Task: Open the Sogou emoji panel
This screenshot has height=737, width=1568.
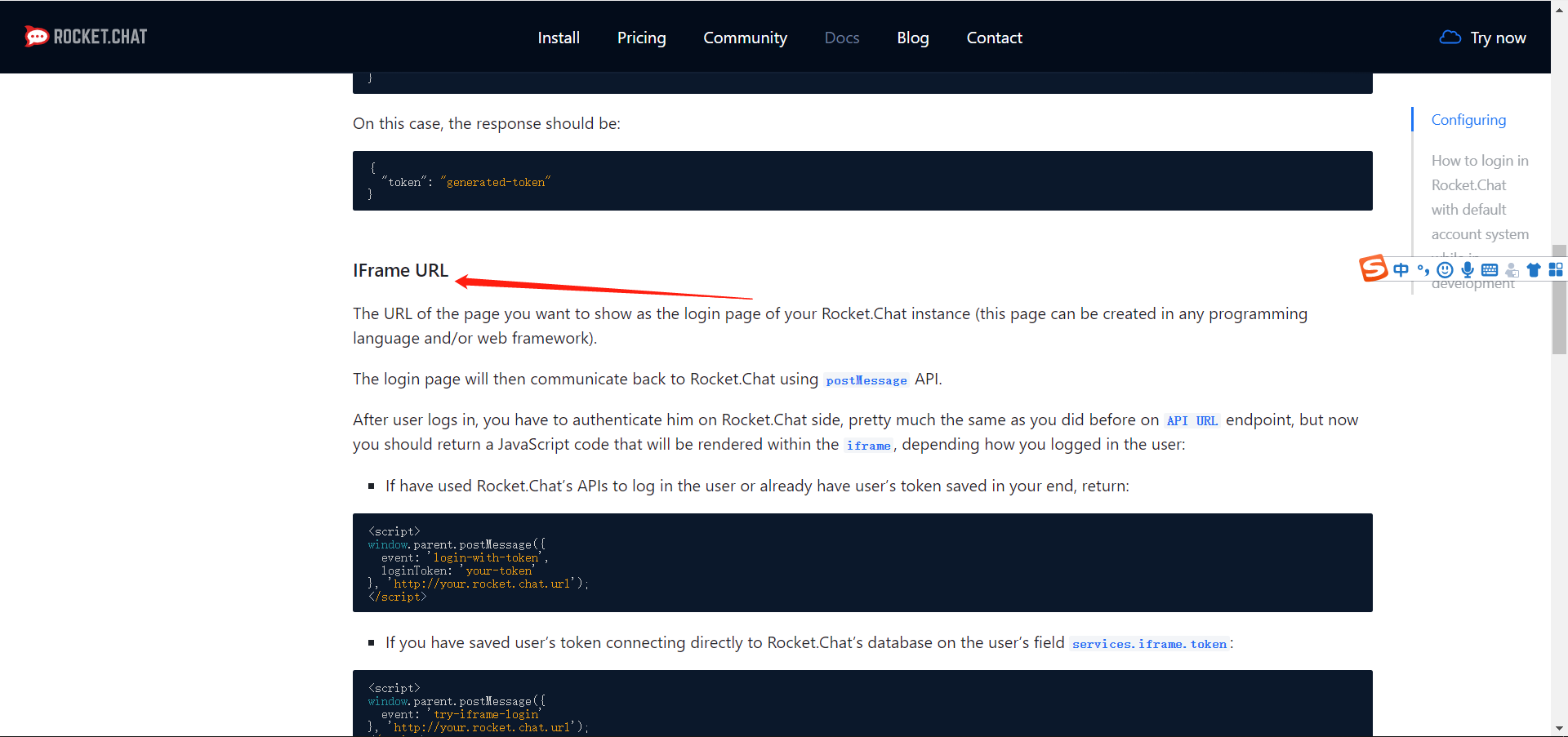Action: click(x=1445, y=269)
